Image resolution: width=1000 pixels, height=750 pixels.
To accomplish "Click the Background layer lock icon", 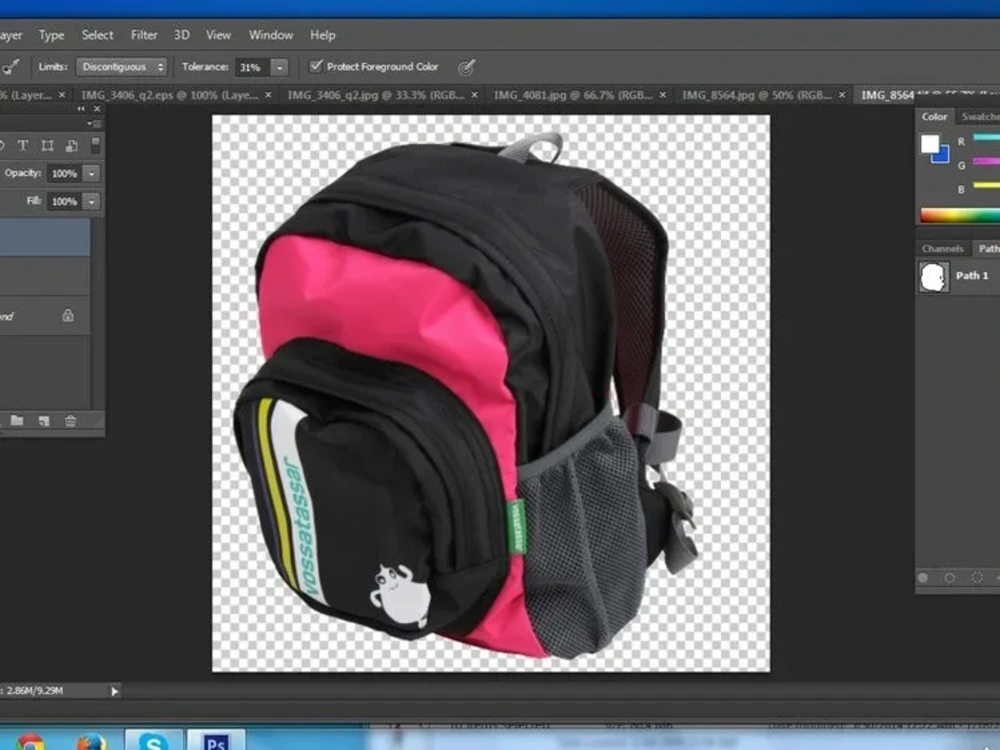I will (68, 316).
